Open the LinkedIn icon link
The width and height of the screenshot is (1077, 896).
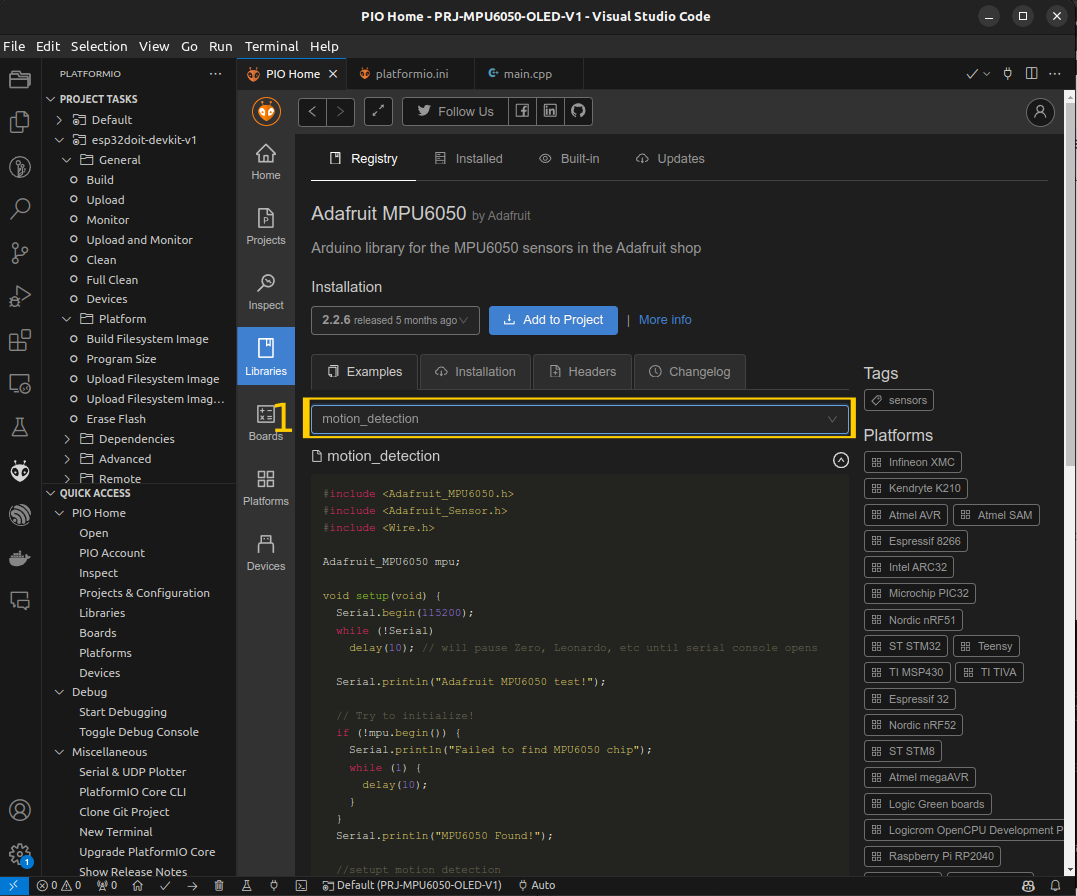tap(550, 111)
